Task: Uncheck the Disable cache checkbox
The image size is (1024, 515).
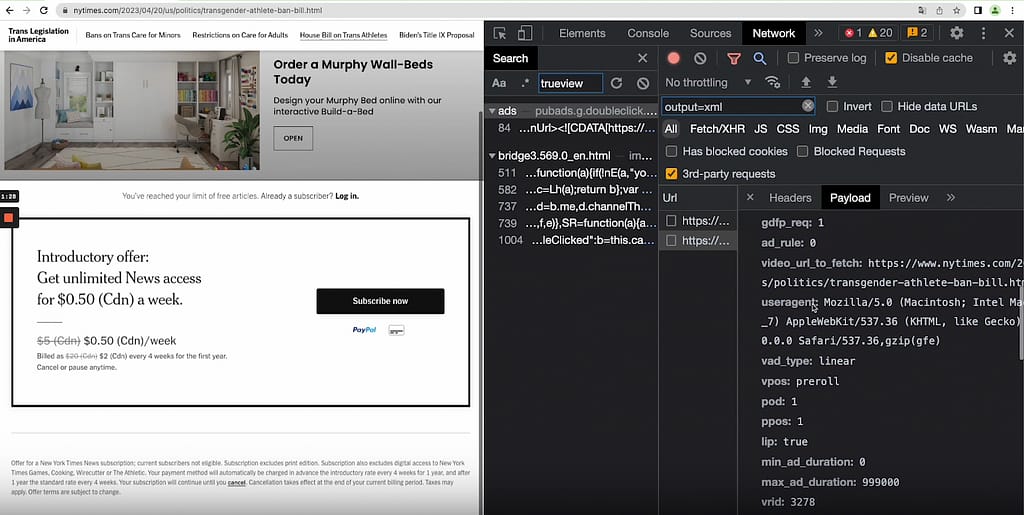Action: [891, 58]
